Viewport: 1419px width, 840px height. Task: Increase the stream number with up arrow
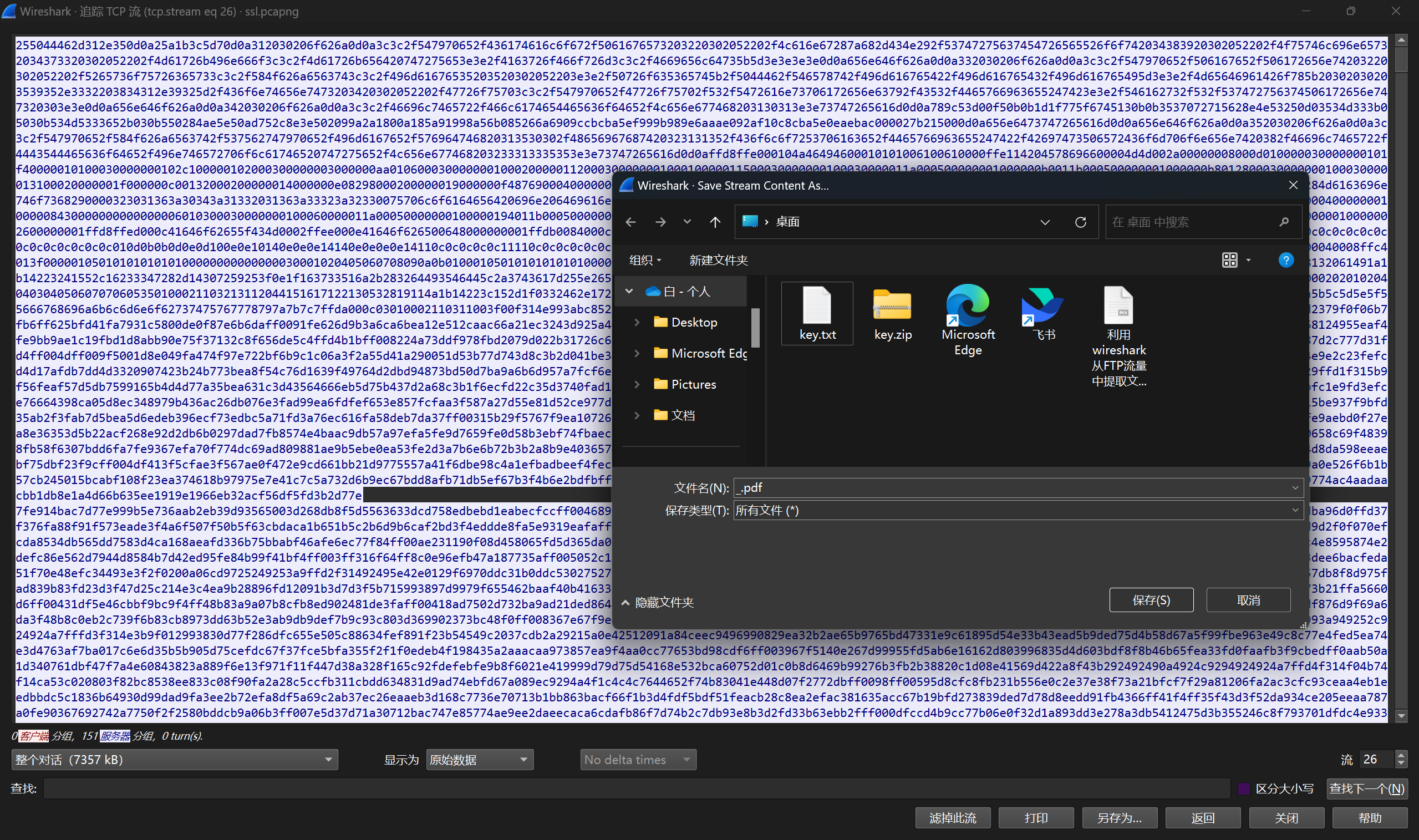pyautogui.click(x=1401, y=755)
